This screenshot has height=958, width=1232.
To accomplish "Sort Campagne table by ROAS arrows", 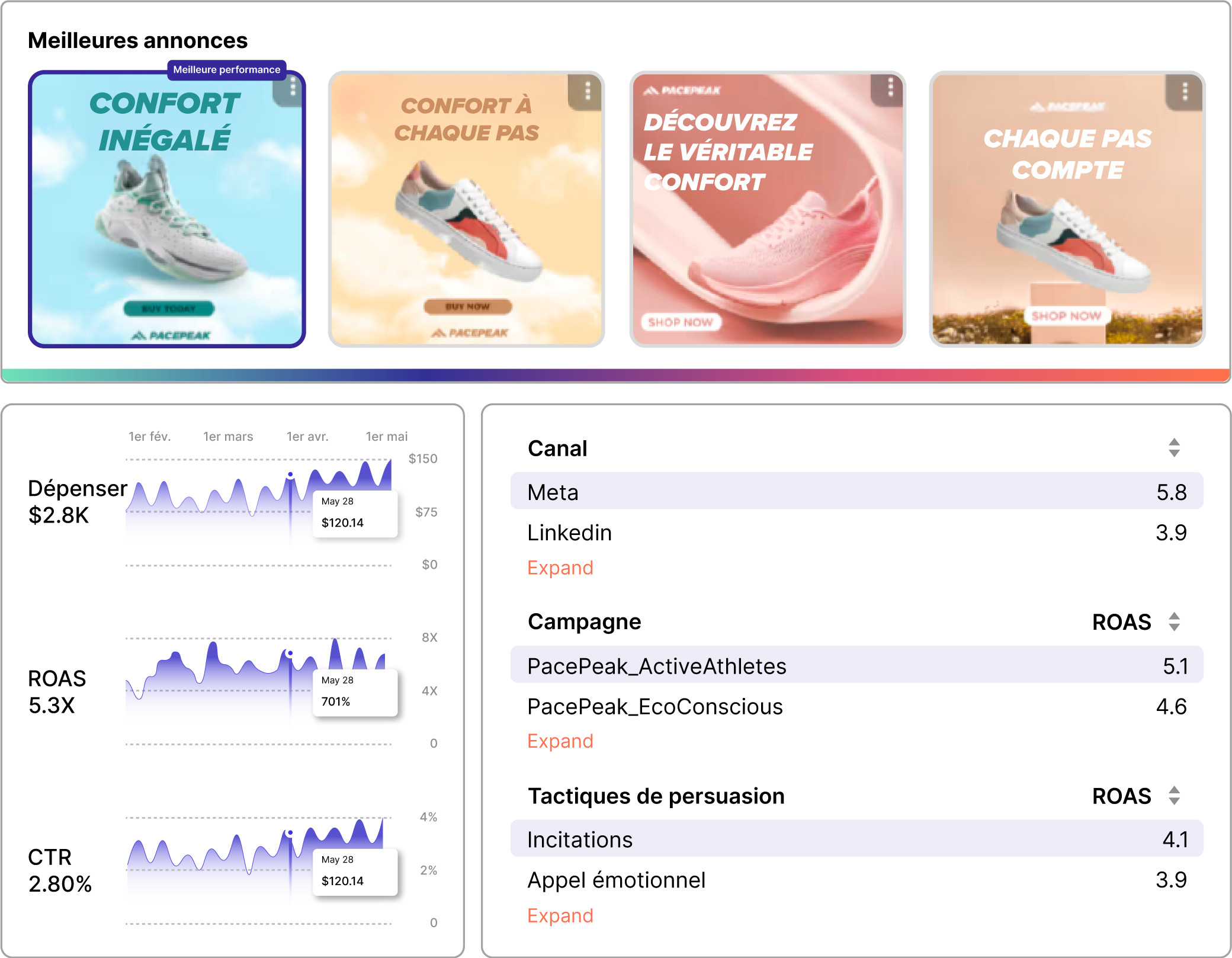I will pos(1174,621).
